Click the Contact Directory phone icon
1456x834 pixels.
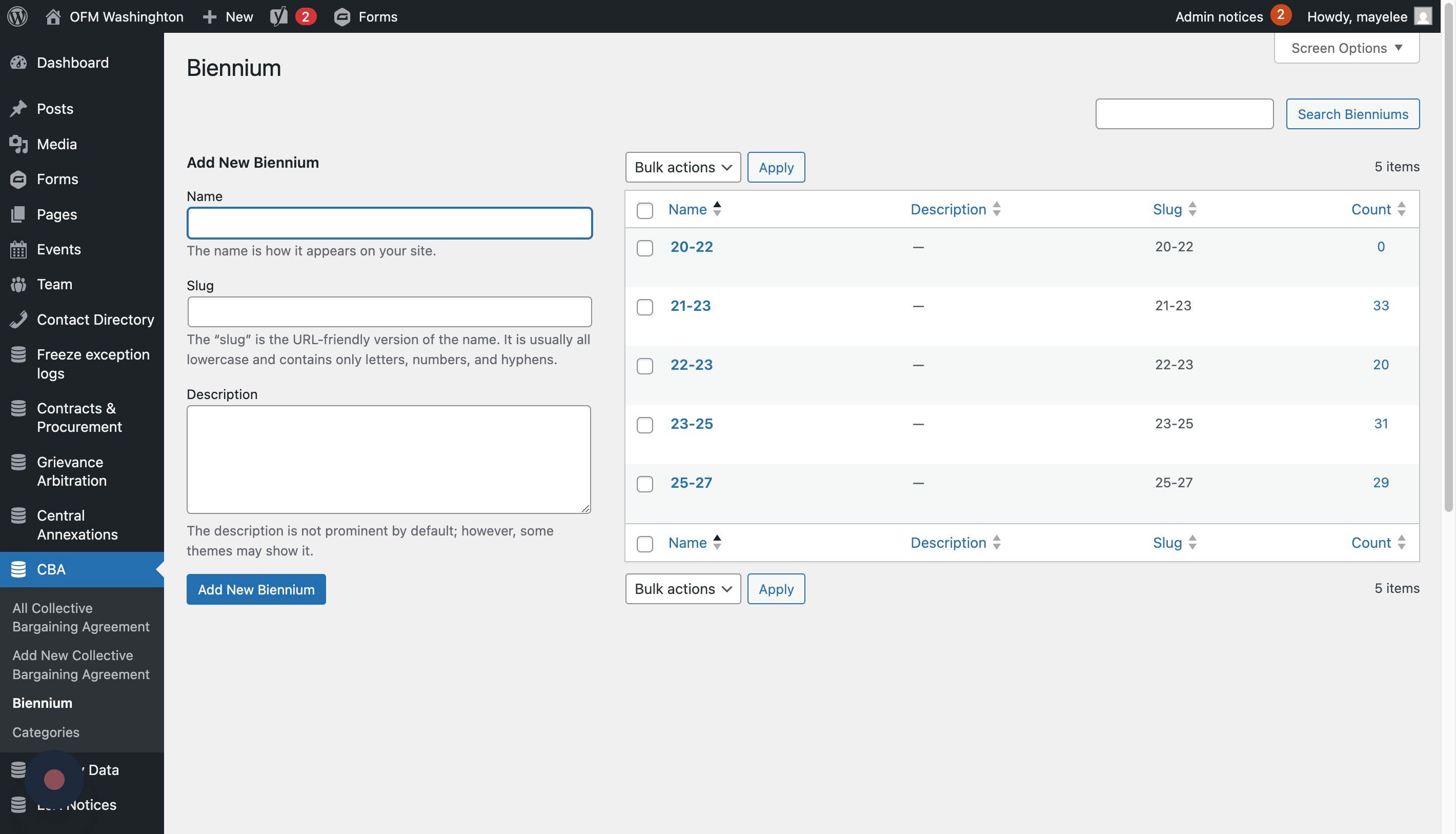pos(18,319)
